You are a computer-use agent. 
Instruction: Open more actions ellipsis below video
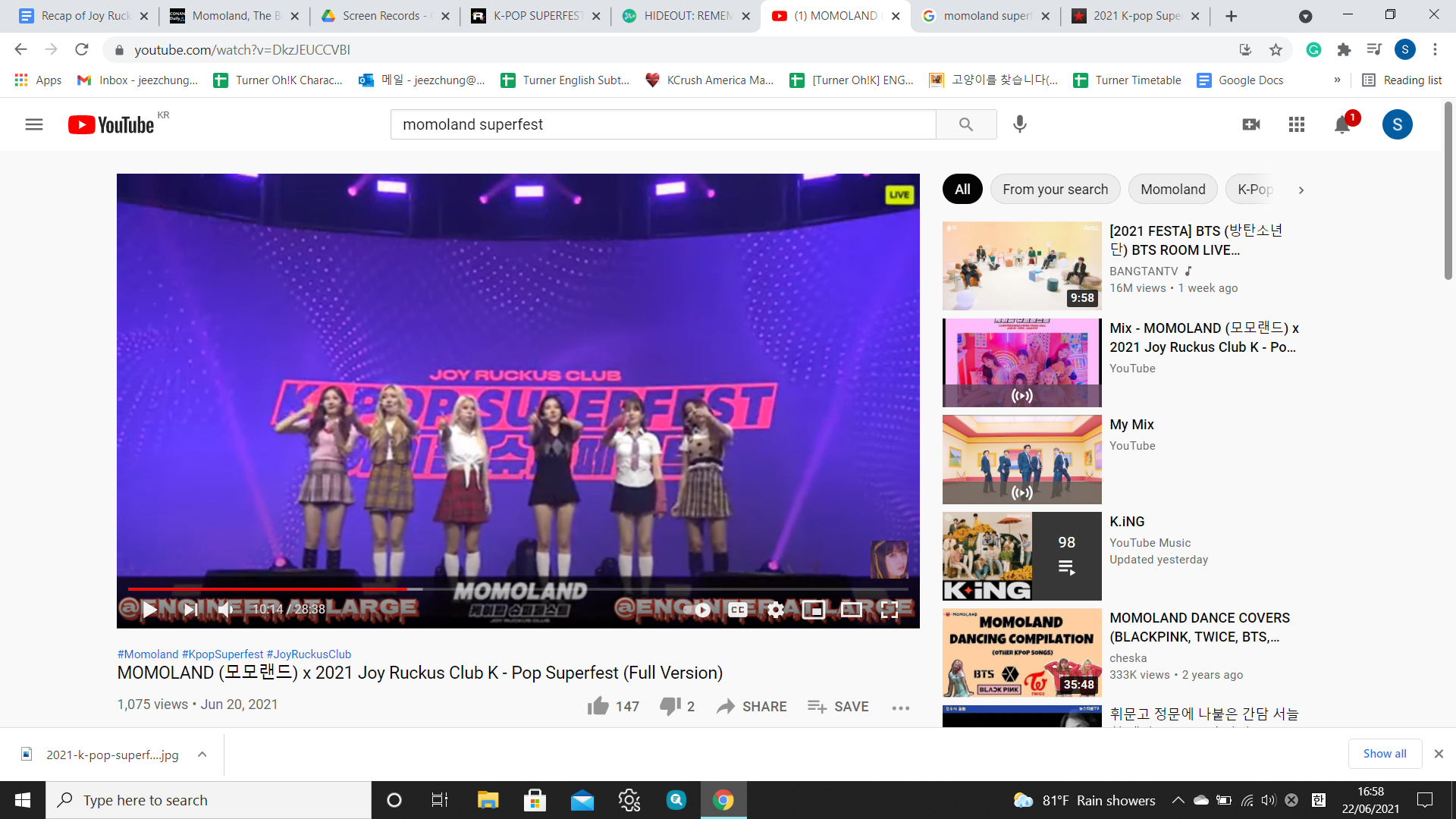click(901, 708)
